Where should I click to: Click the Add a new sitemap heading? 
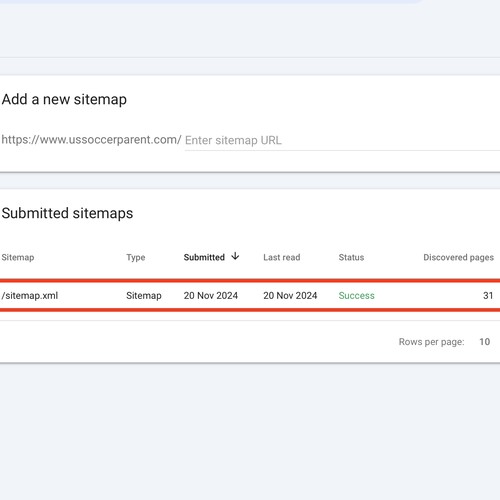(x=64, y=99)
